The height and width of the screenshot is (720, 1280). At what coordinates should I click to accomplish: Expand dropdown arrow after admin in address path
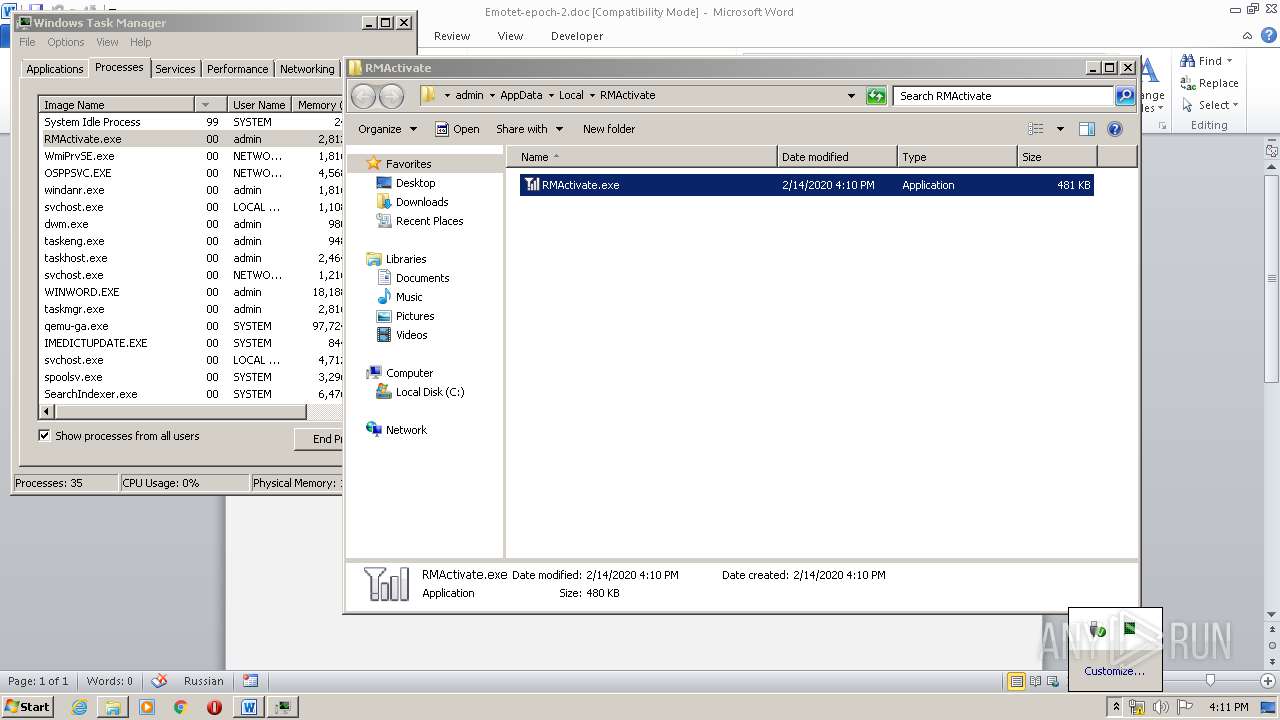point(491,96)
